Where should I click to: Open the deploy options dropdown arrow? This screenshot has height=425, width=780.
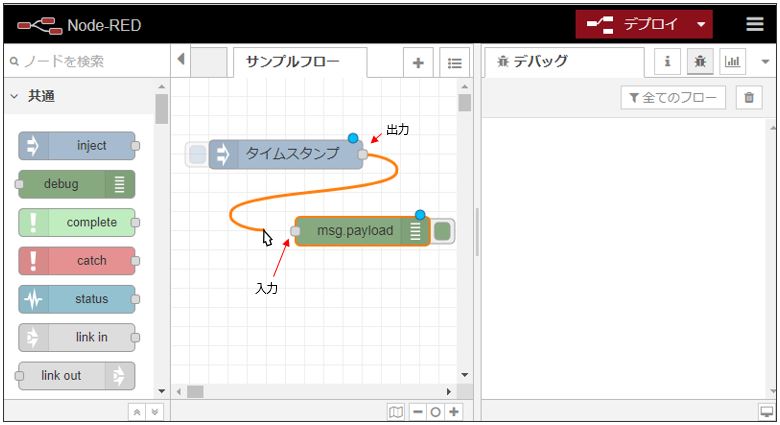coord(701,25)
